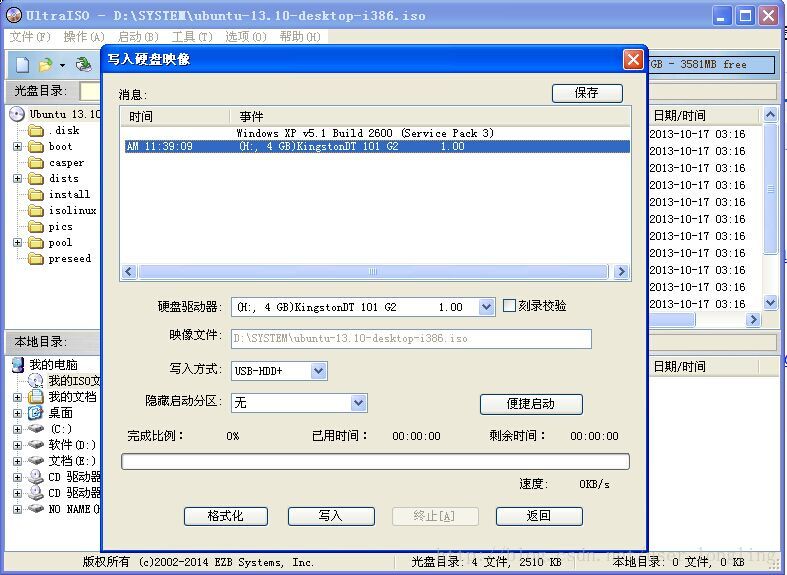This screenshot has width=787, height=575.
Task: Expand the 软件 (D:) drive node
Action: pyautogui.click(x=18, y=445)
